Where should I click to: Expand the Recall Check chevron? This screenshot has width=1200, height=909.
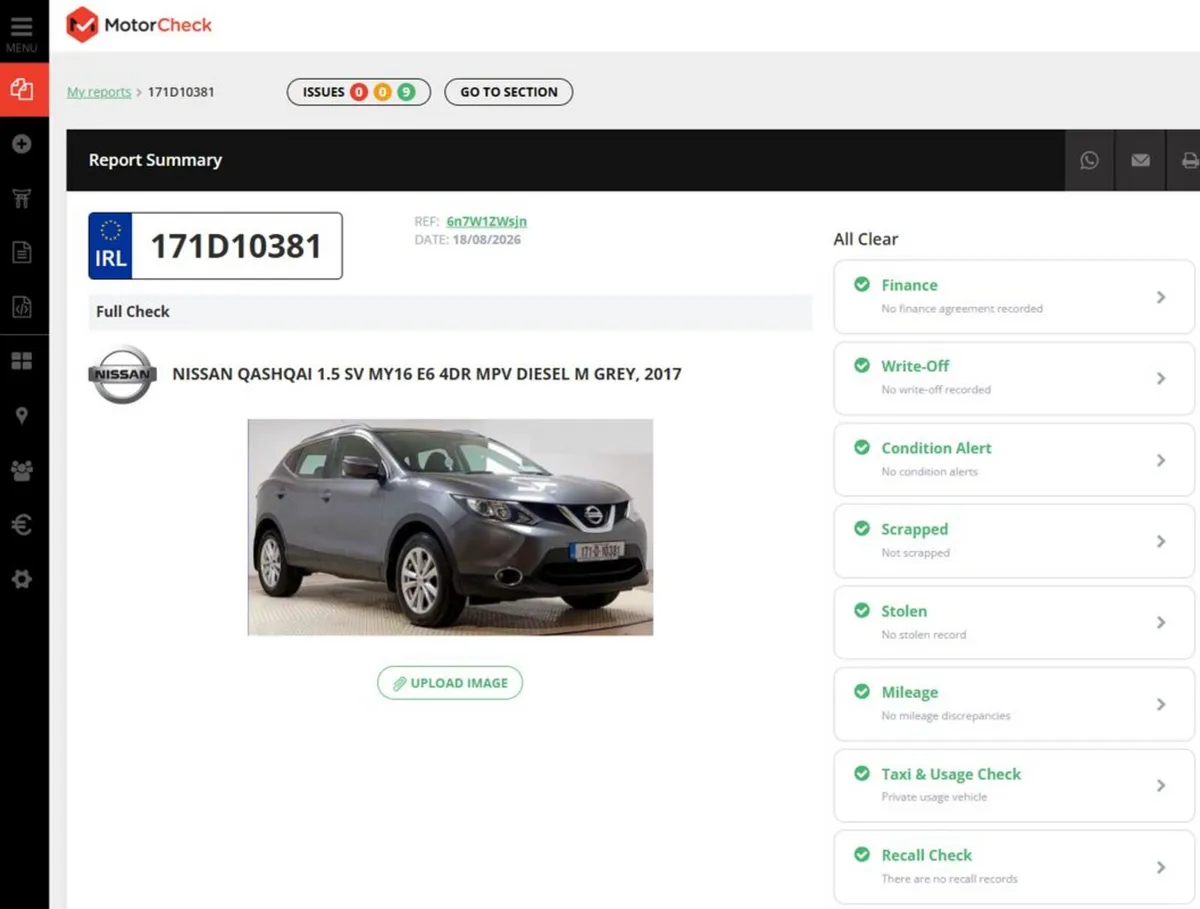point(1161,867)
